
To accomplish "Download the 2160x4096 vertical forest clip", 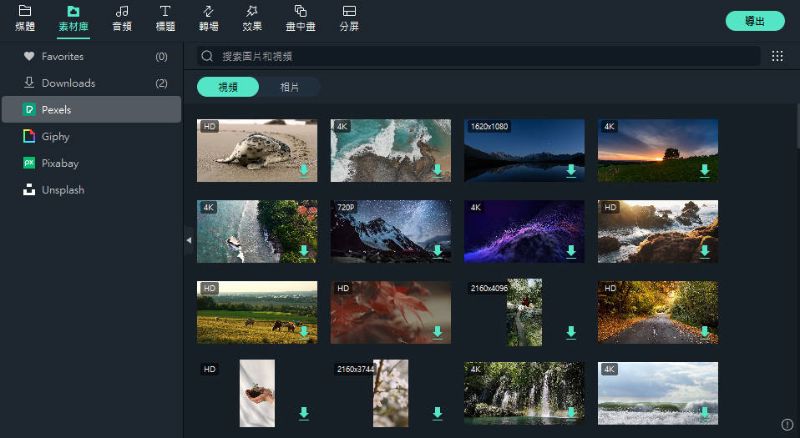I will 571,332.
